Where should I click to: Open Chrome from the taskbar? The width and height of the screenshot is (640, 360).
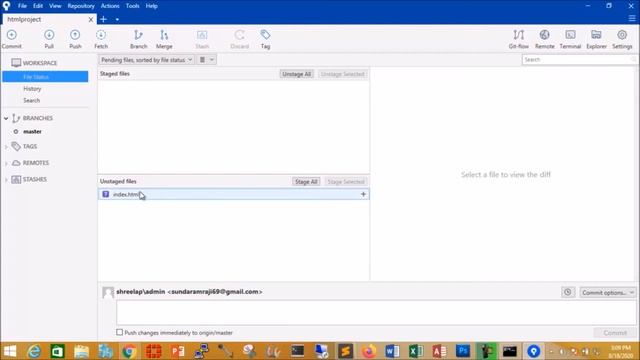(129, 351)
